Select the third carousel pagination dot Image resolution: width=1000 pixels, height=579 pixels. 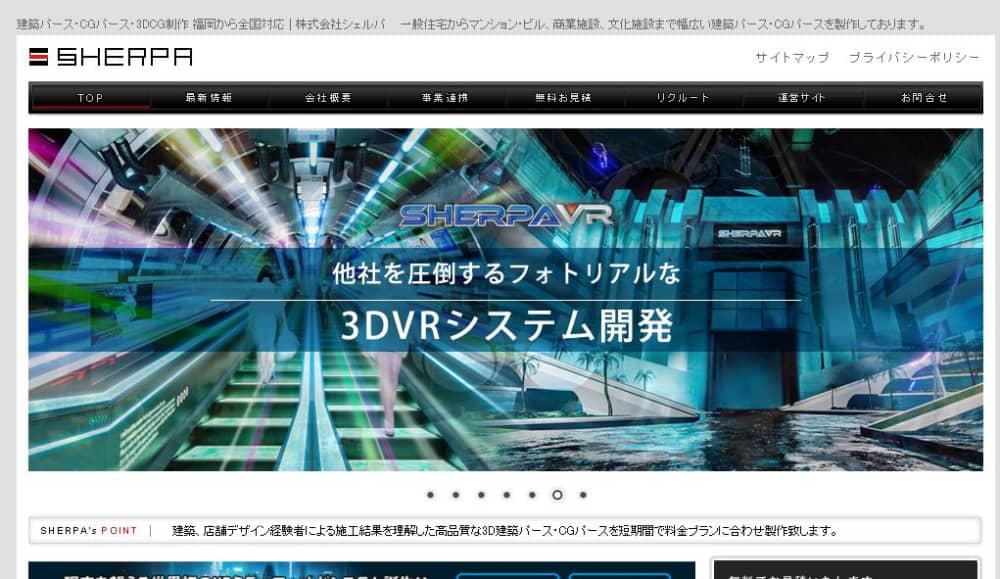pos(481,495)
